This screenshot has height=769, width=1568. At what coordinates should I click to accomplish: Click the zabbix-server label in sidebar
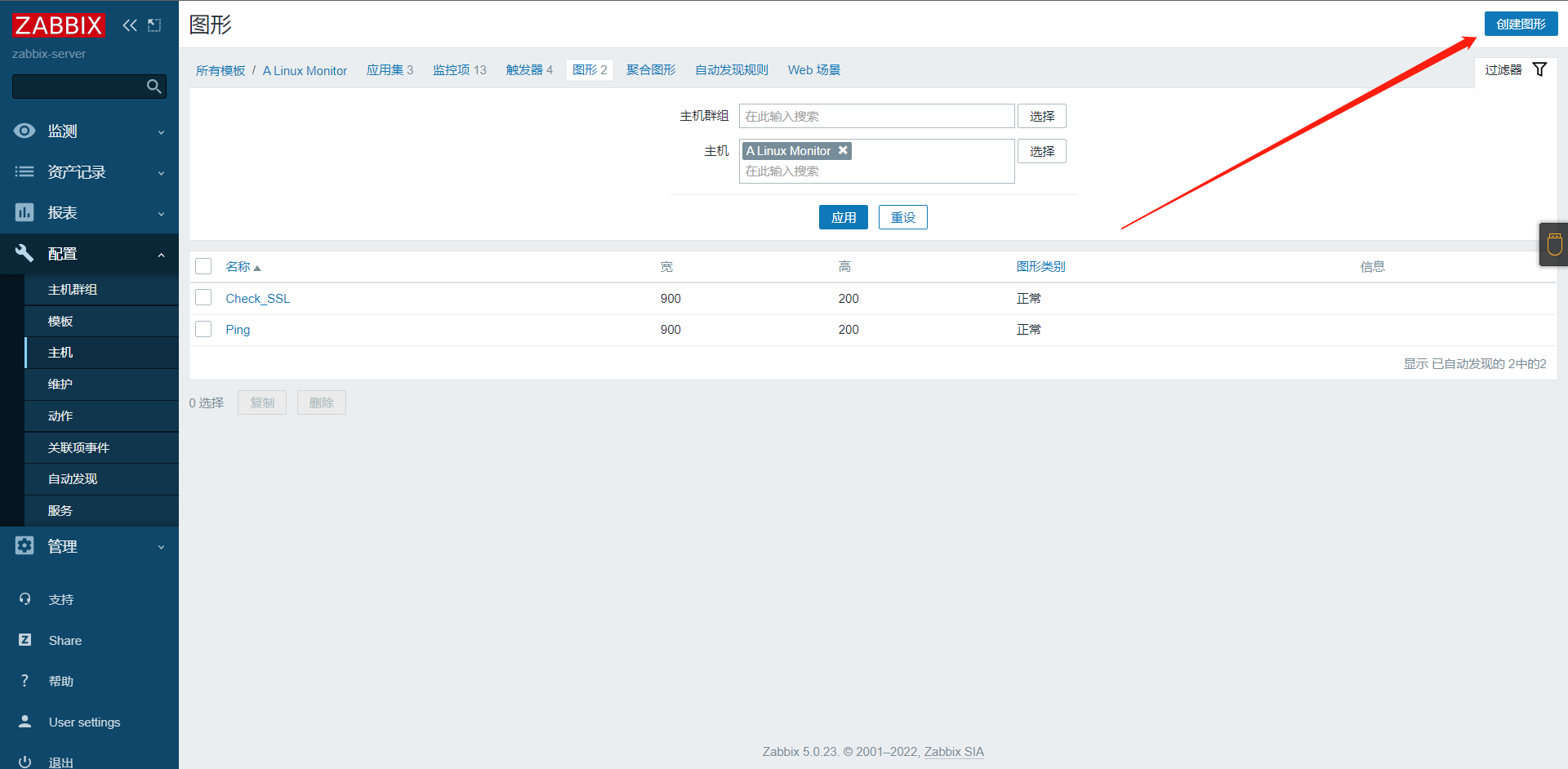tap(49, 54)
